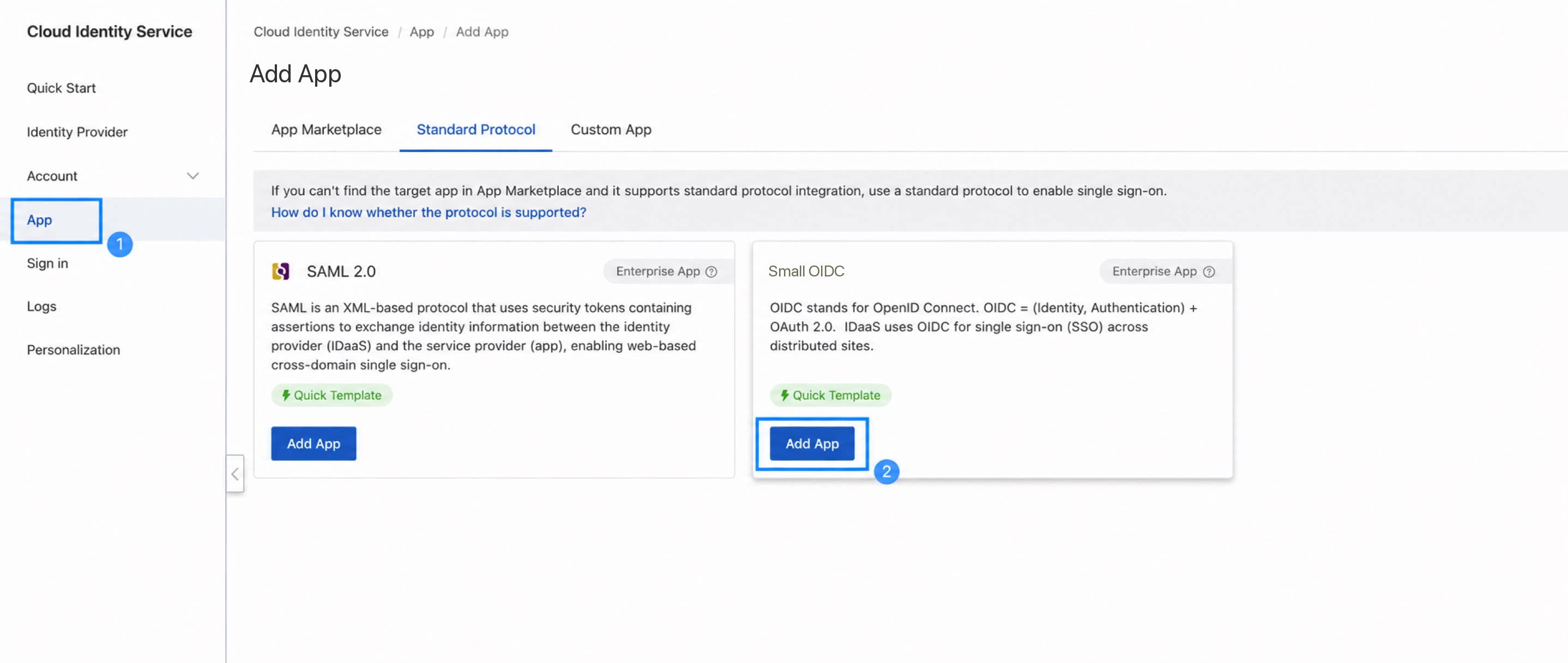The image size is (1568, 663).
Task: View Logs from the sidebar
Action: pos(41,307)
